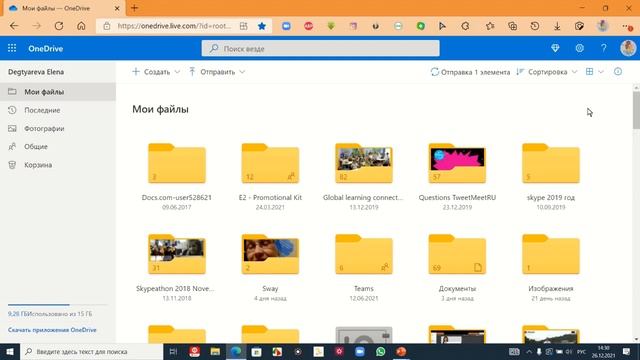Click the Premium diamond icon
This screenshot has height=360, width=640.
click(x=555, y=48)
